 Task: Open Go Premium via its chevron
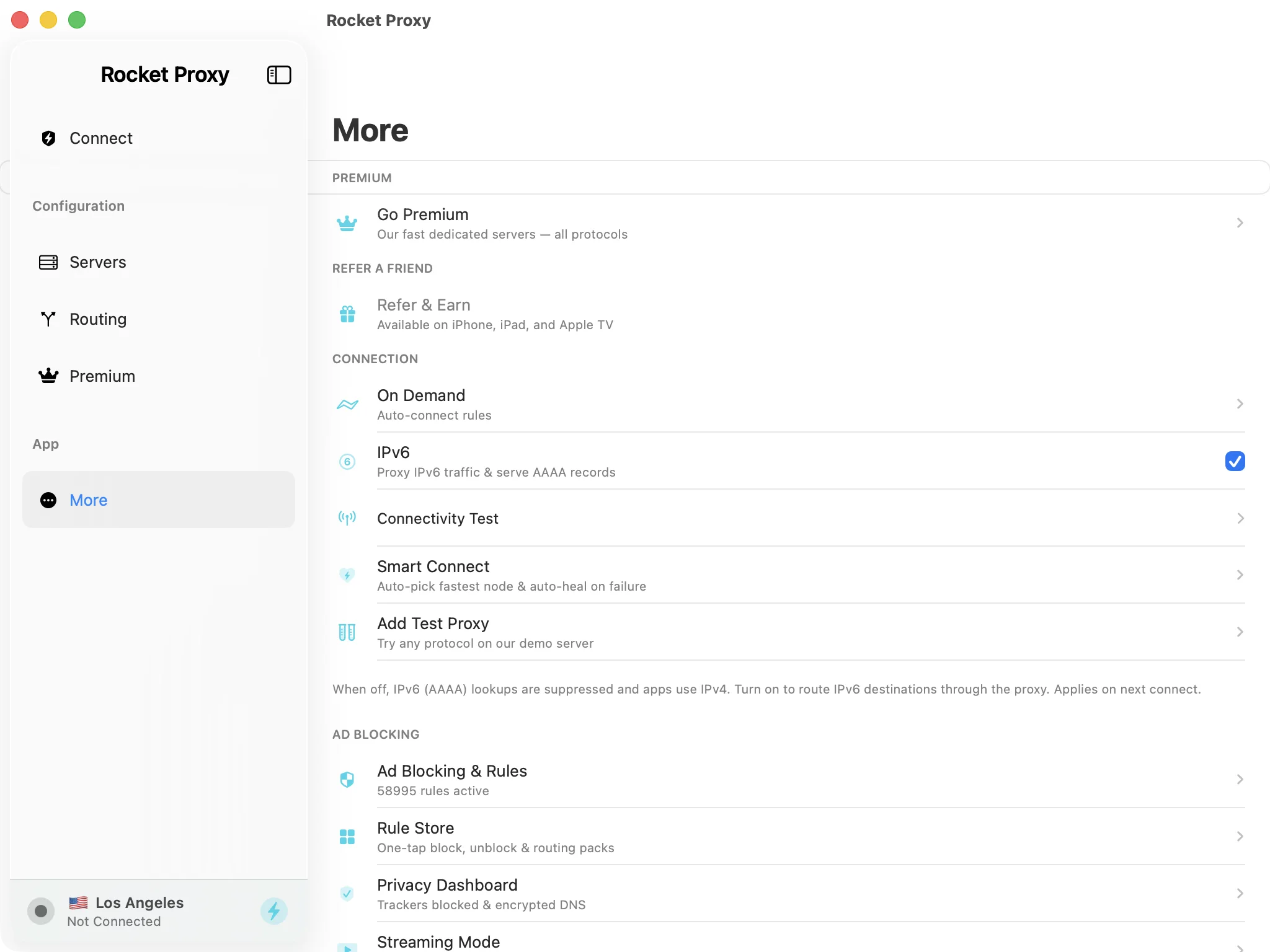(1240, 223)
